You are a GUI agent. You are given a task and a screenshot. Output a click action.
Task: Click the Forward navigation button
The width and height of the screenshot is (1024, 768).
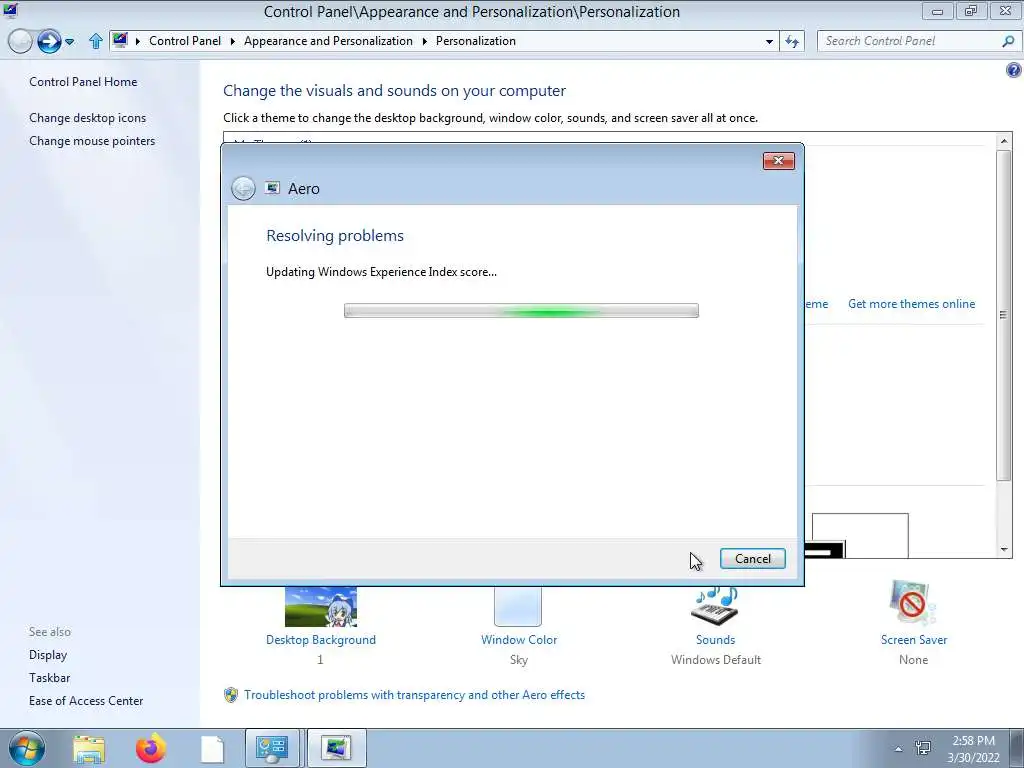(49, 41)
